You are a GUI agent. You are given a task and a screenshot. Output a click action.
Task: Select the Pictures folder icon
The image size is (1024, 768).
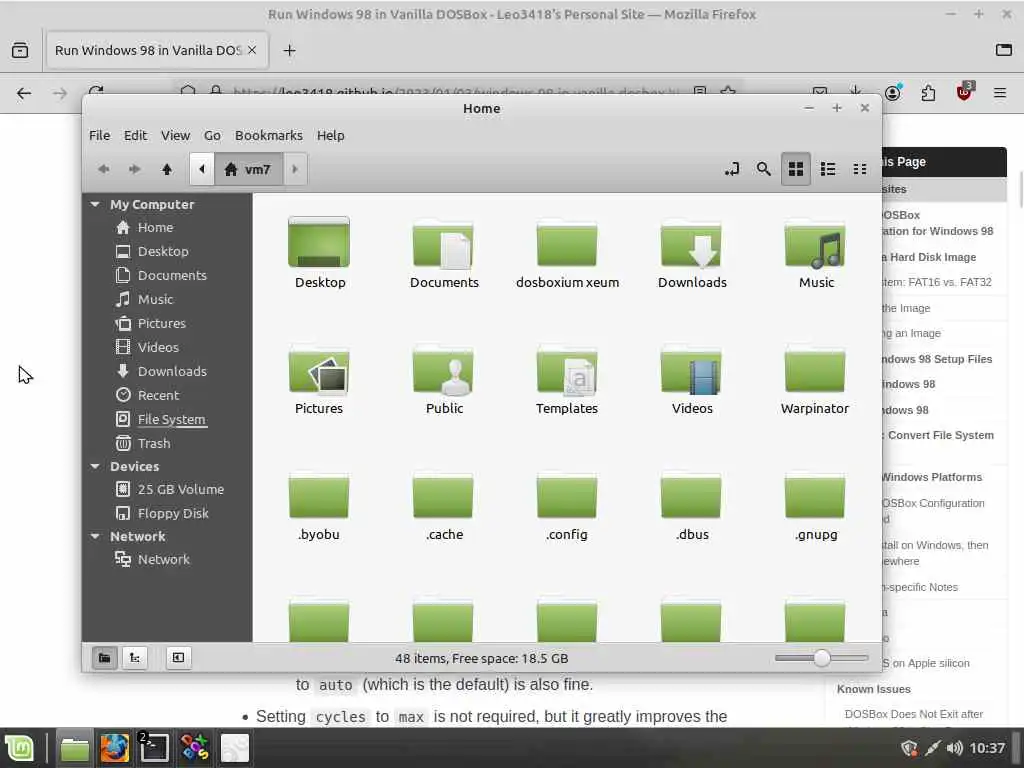(x=319, y=371)
